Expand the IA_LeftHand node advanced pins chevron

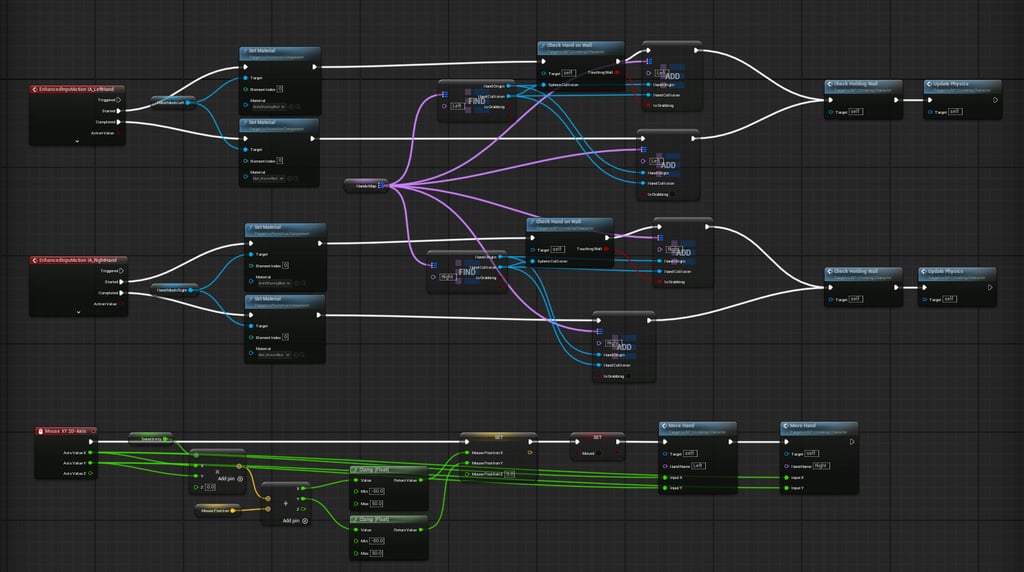tap(77, 141)
